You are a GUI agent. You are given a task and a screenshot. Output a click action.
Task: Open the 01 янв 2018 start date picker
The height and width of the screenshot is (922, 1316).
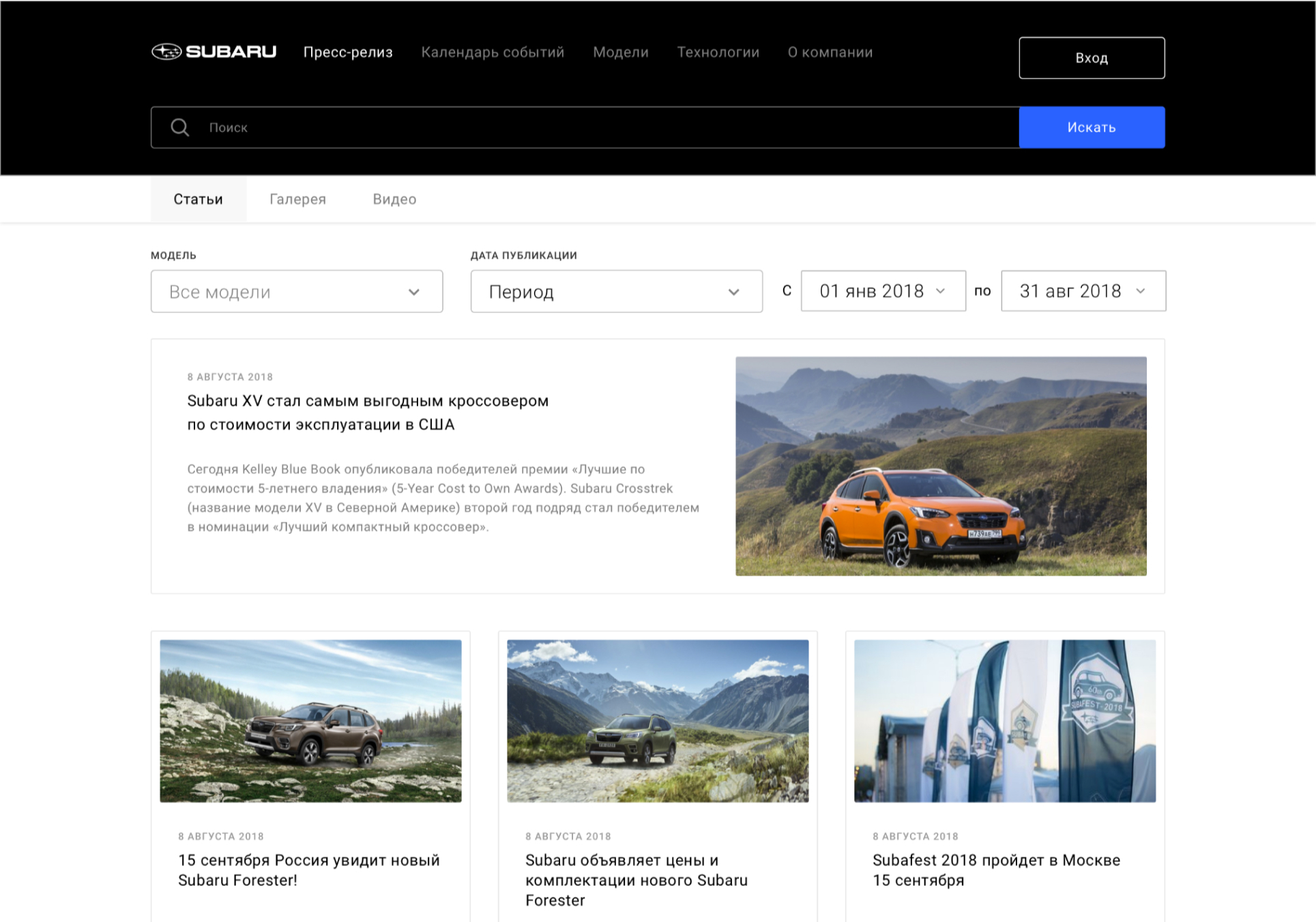(x=883, y=291)
